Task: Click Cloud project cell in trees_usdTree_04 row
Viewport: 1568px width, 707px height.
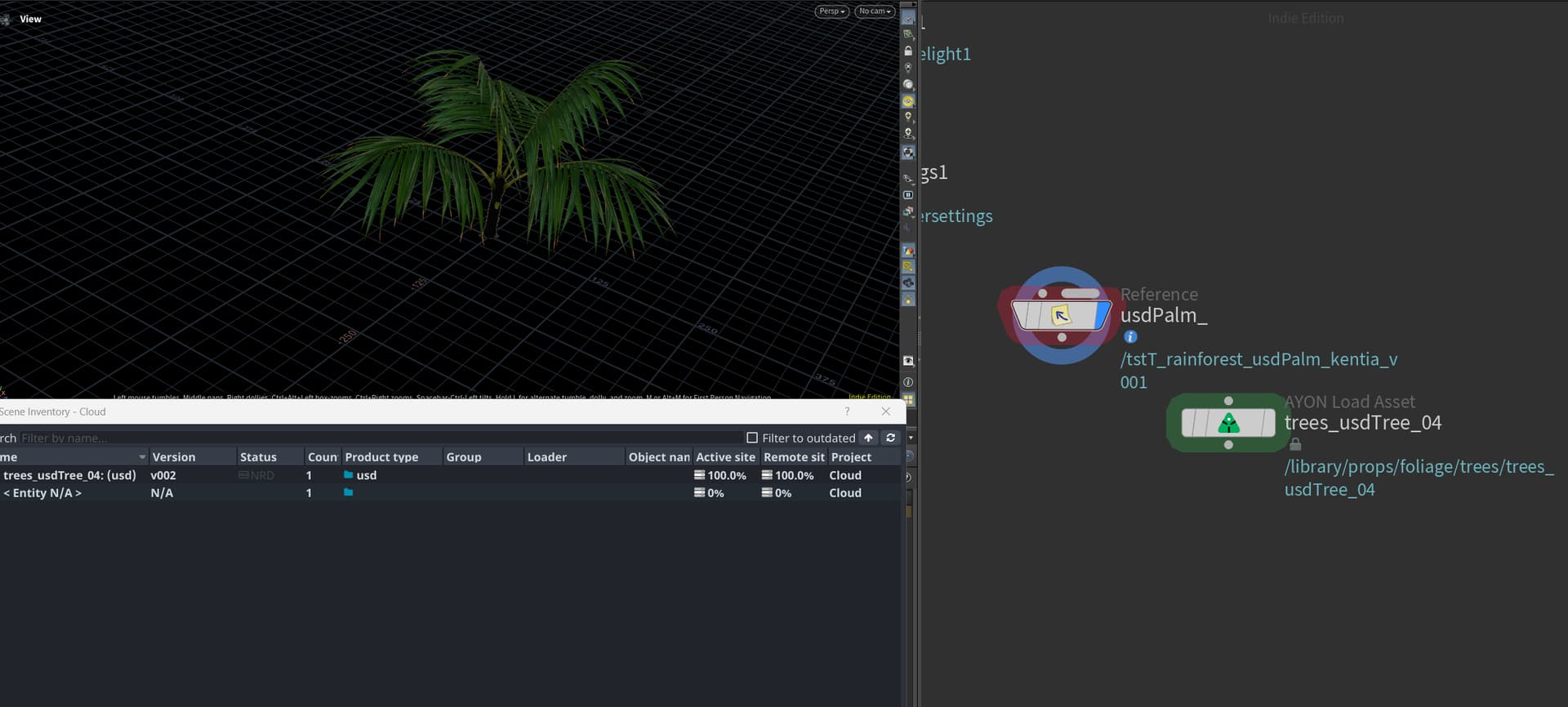Action: [845, 475]
